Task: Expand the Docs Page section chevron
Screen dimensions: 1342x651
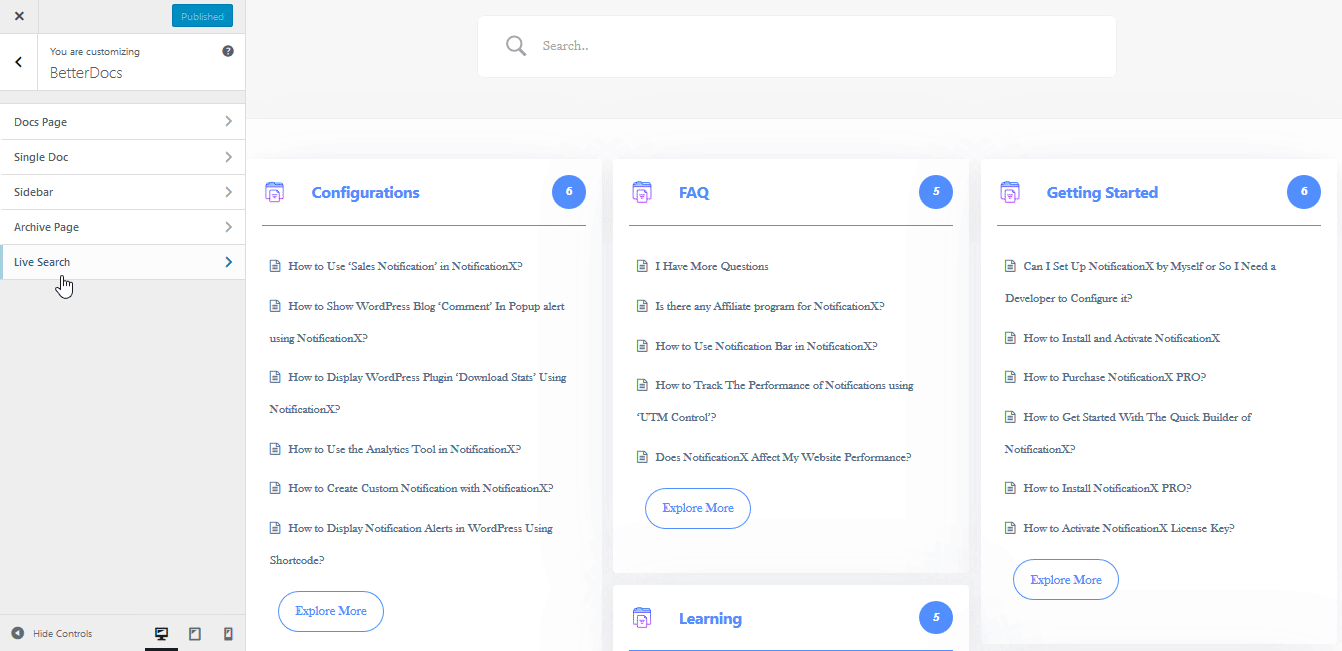Action: tap(228, 122)
